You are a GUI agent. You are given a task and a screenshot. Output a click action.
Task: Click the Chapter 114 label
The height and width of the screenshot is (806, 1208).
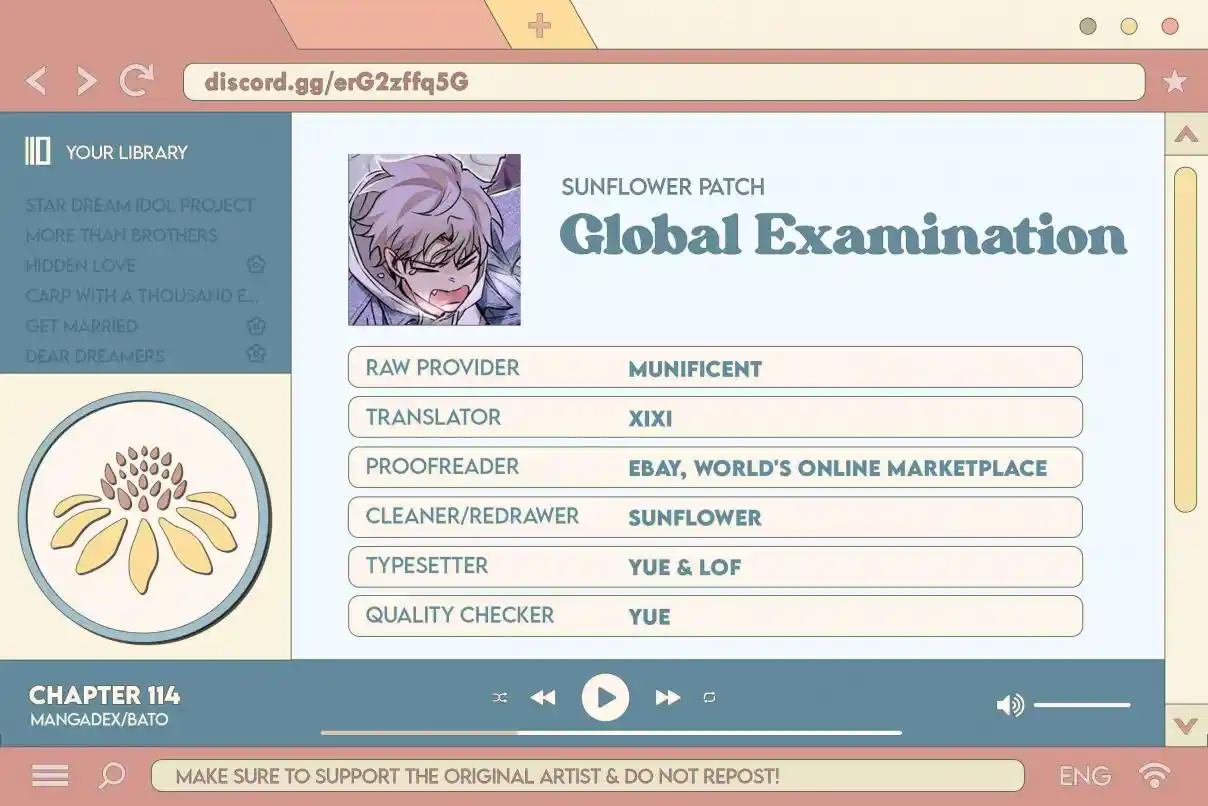pyautogui.click(x=105, y=695)
